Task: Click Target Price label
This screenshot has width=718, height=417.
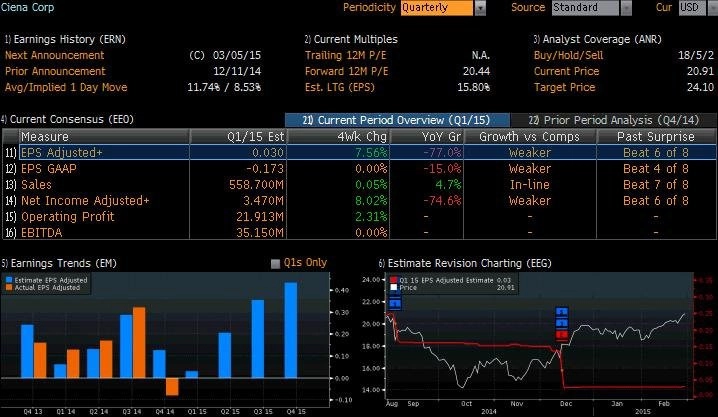Action: pos(565,87)
